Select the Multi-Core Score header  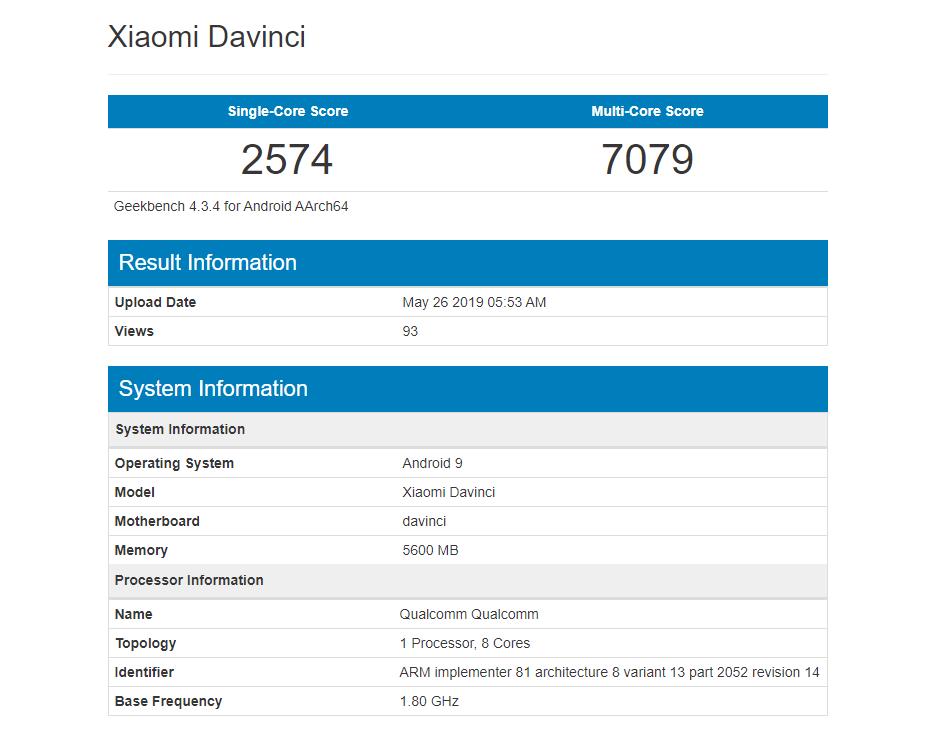(x=647, y=111)
